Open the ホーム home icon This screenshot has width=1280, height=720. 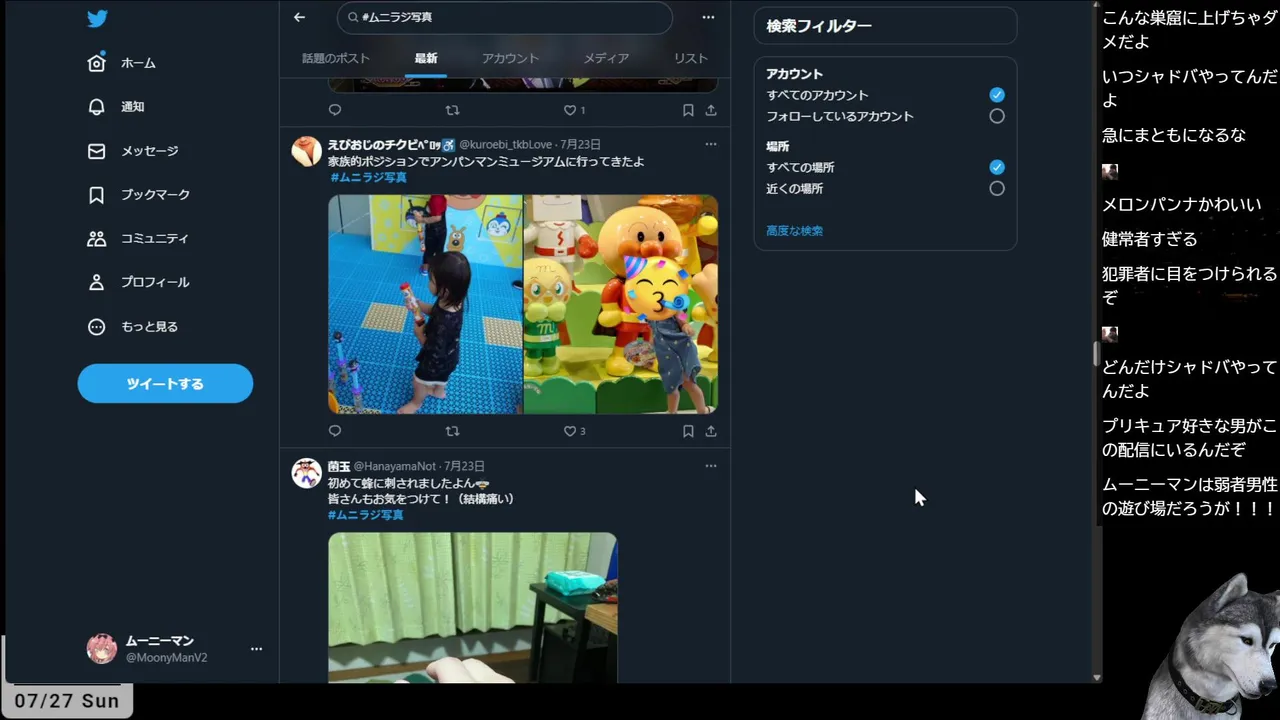(96, 62)
